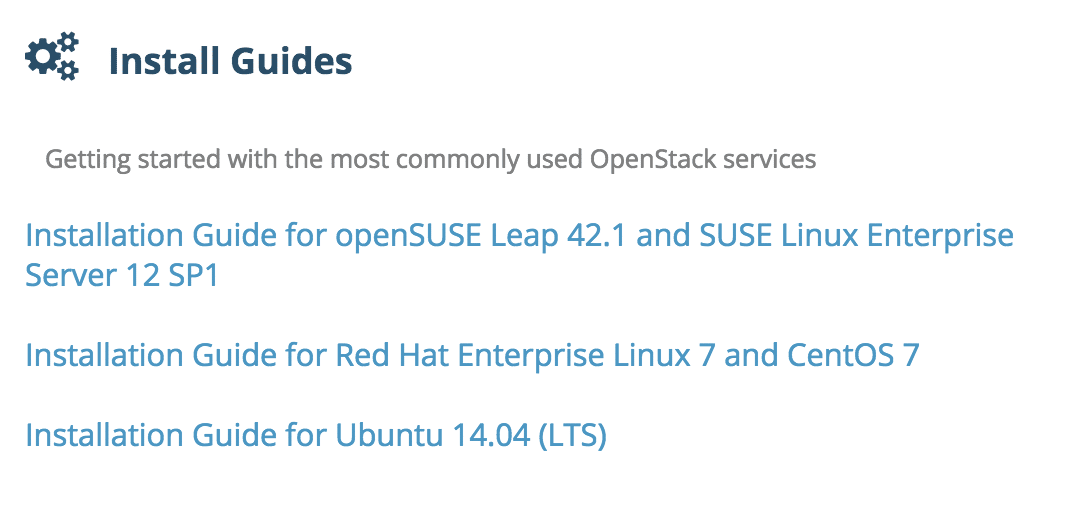Viewport: 1078px width, 522px height.
Task: Select 'Red Hat' in the second guide link
Action: (x=392, y=355)
